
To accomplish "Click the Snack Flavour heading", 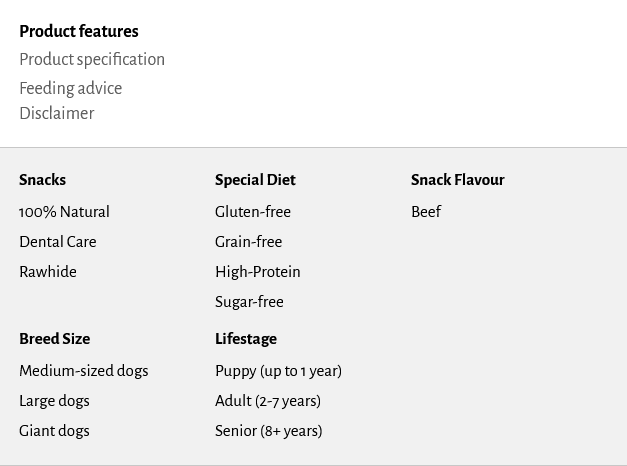I will click(457, 180).
